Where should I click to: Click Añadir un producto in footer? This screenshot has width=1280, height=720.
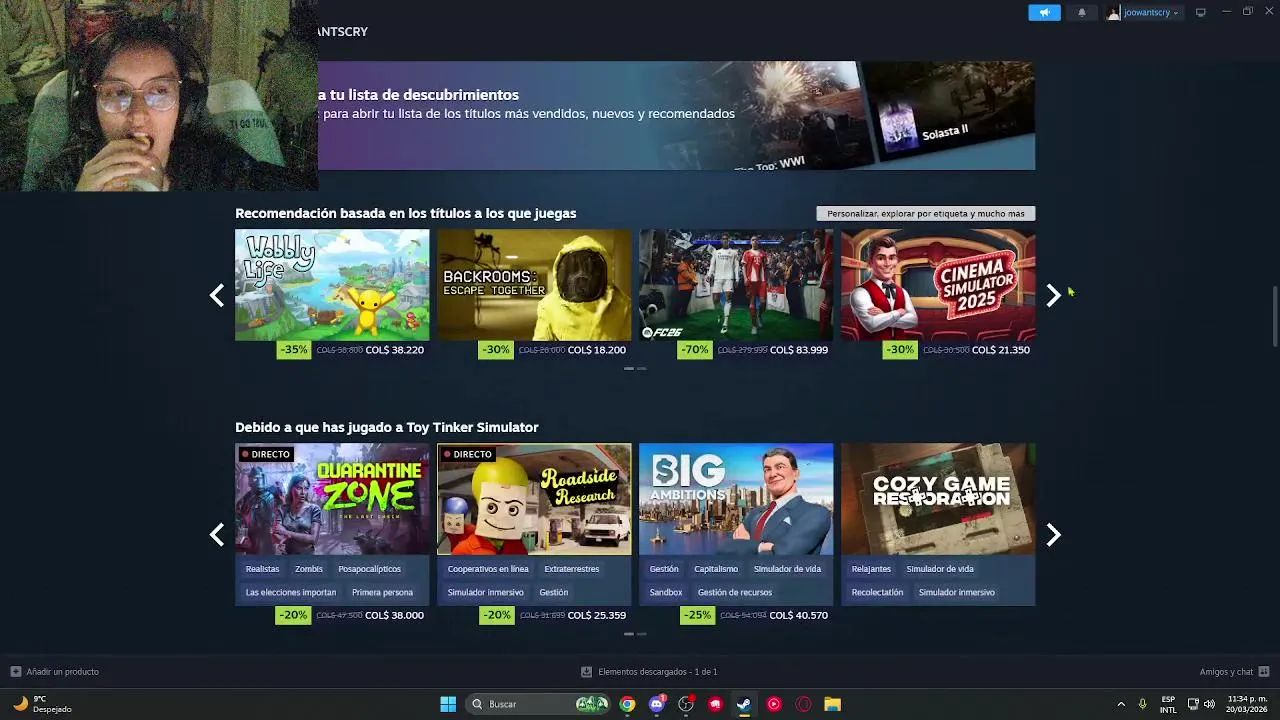click(55, 672)
